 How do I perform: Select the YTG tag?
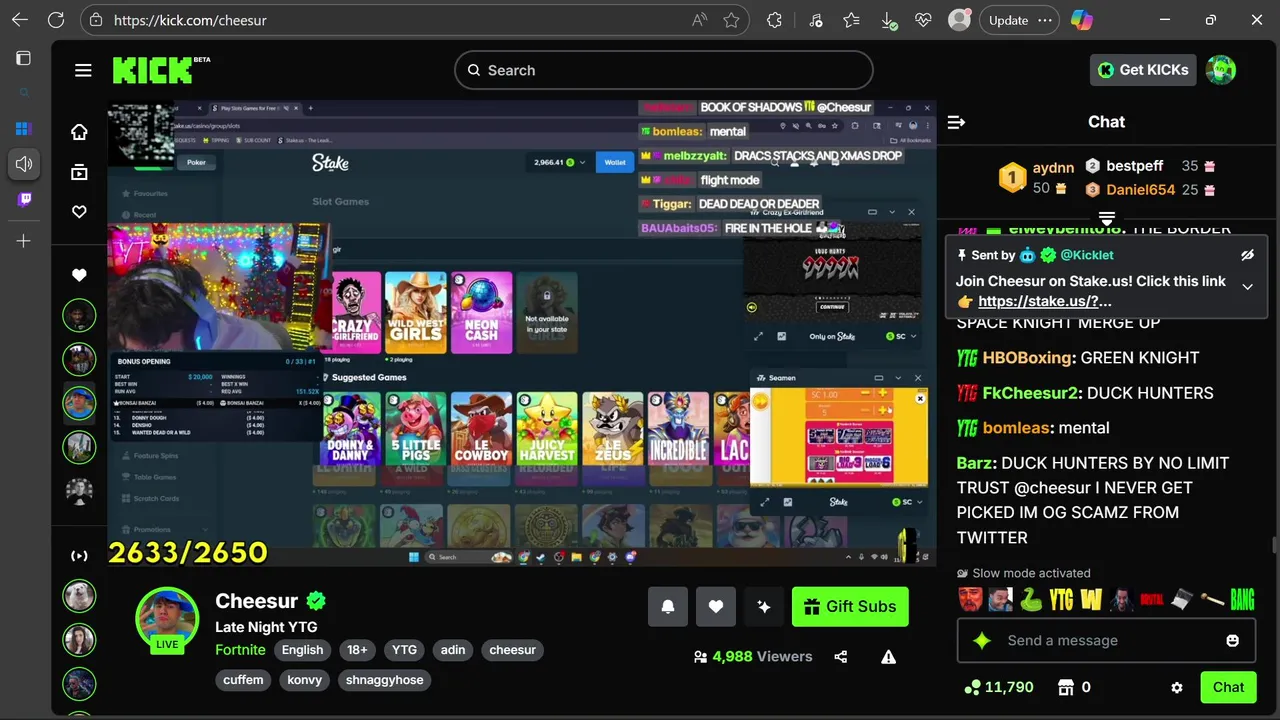click(404, 650)
